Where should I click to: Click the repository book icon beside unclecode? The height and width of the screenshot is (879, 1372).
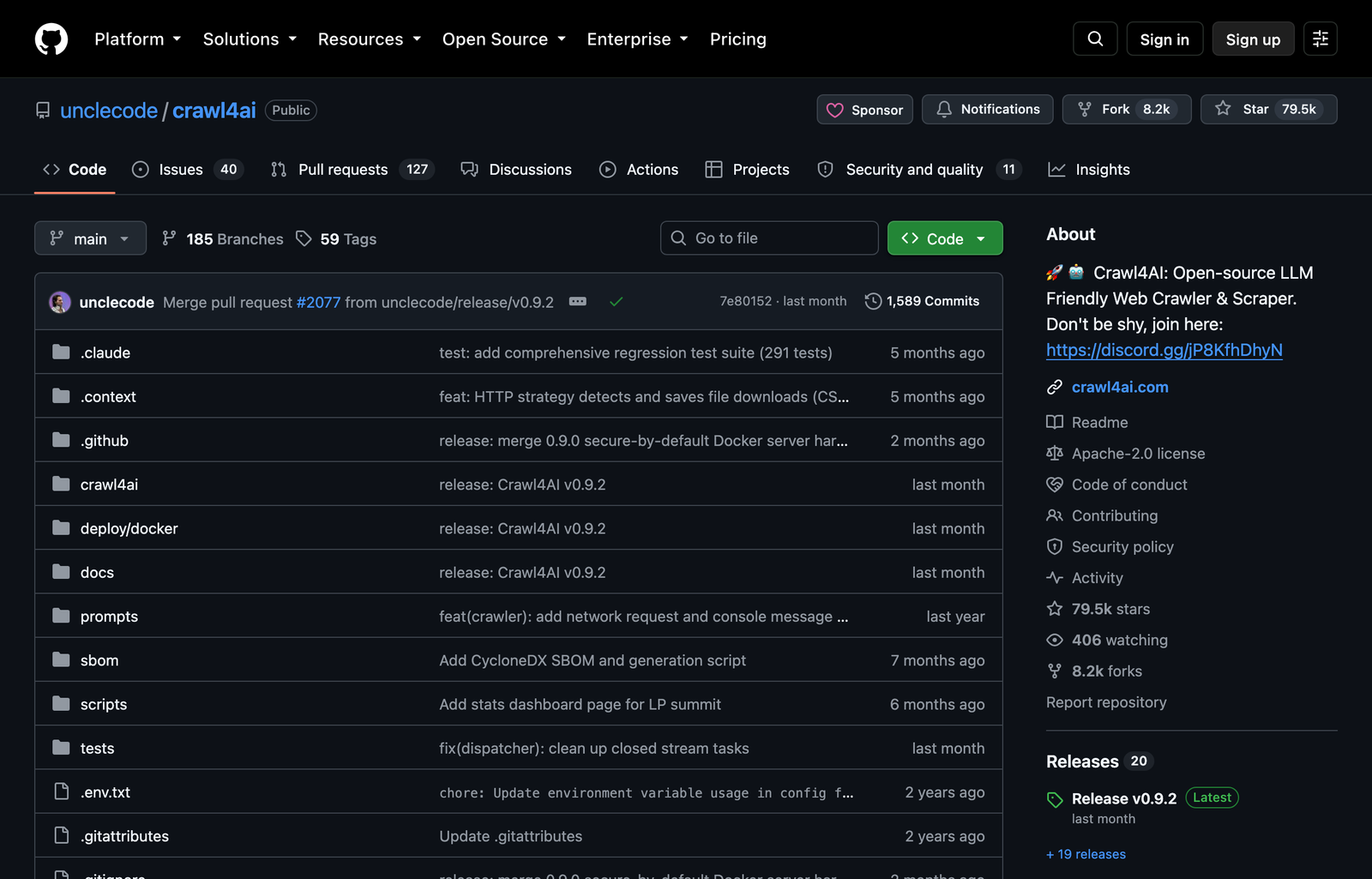(43, 111)
